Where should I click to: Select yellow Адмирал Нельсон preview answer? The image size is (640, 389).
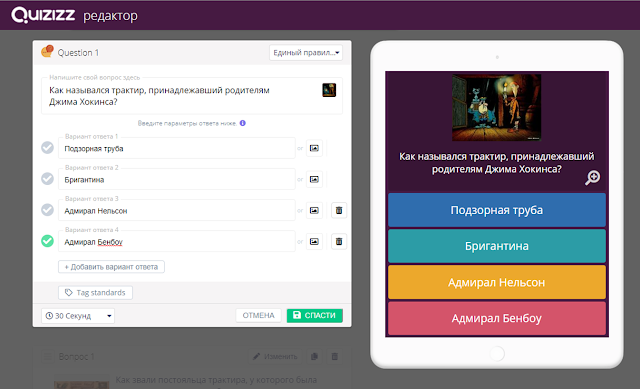[x=497, y=282]
